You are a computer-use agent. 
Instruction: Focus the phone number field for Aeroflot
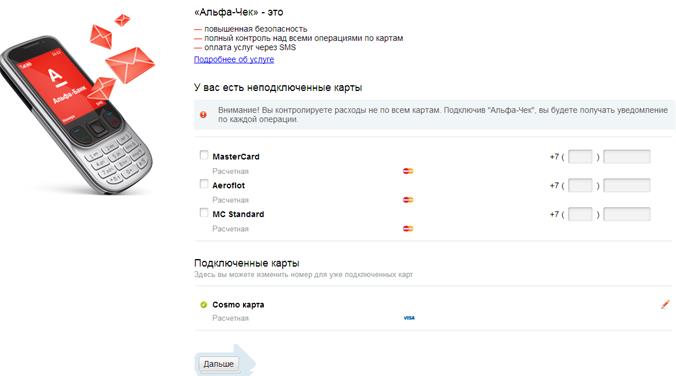click(x=627, y=185)
